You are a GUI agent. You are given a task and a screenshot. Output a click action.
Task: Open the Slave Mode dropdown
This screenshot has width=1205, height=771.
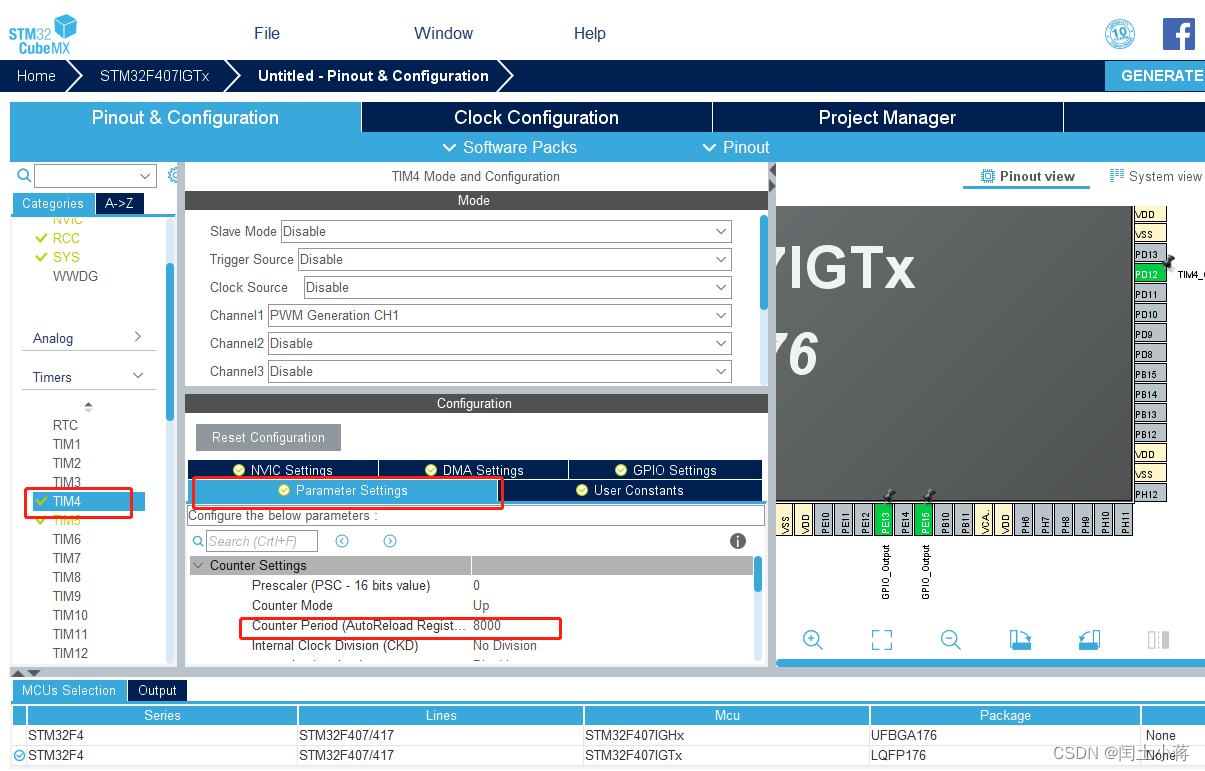[506, 231]
